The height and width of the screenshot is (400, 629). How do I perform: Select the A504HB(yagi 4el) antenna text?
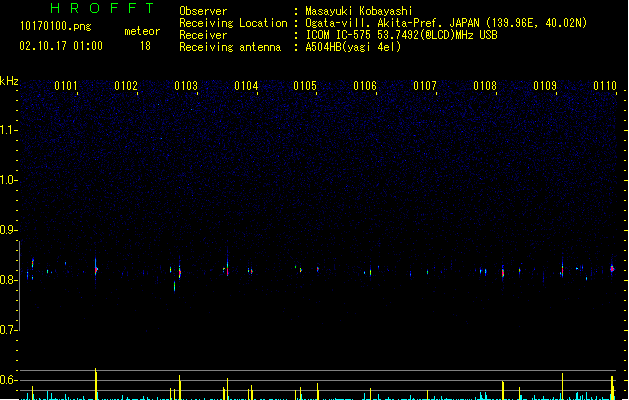353,47
